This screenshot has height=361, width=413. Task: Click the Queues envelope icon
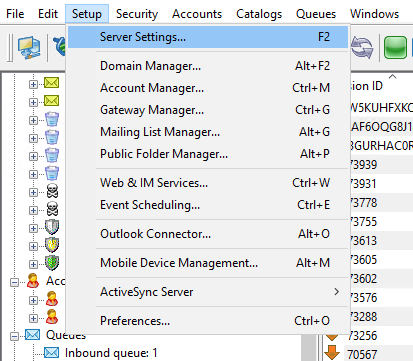pos(33,334)
